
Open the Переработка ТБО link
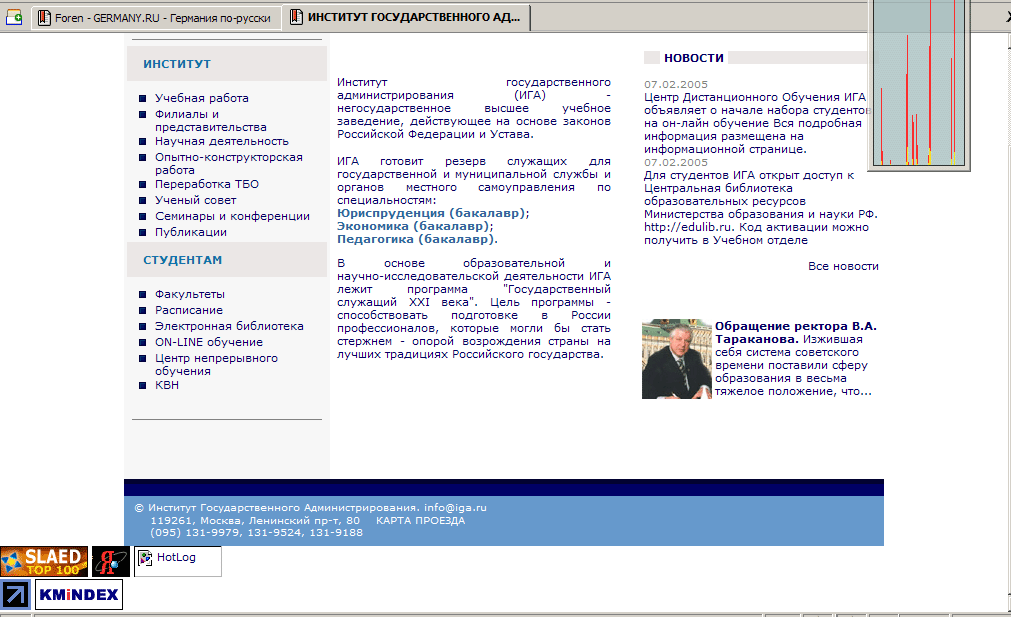[207, 184]
